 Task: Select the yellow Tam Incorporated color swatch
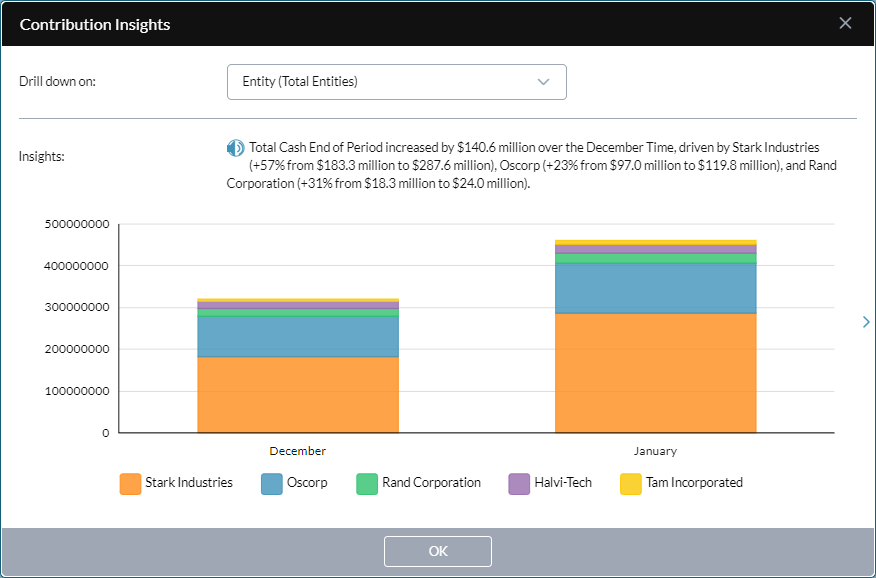(629, 483)
